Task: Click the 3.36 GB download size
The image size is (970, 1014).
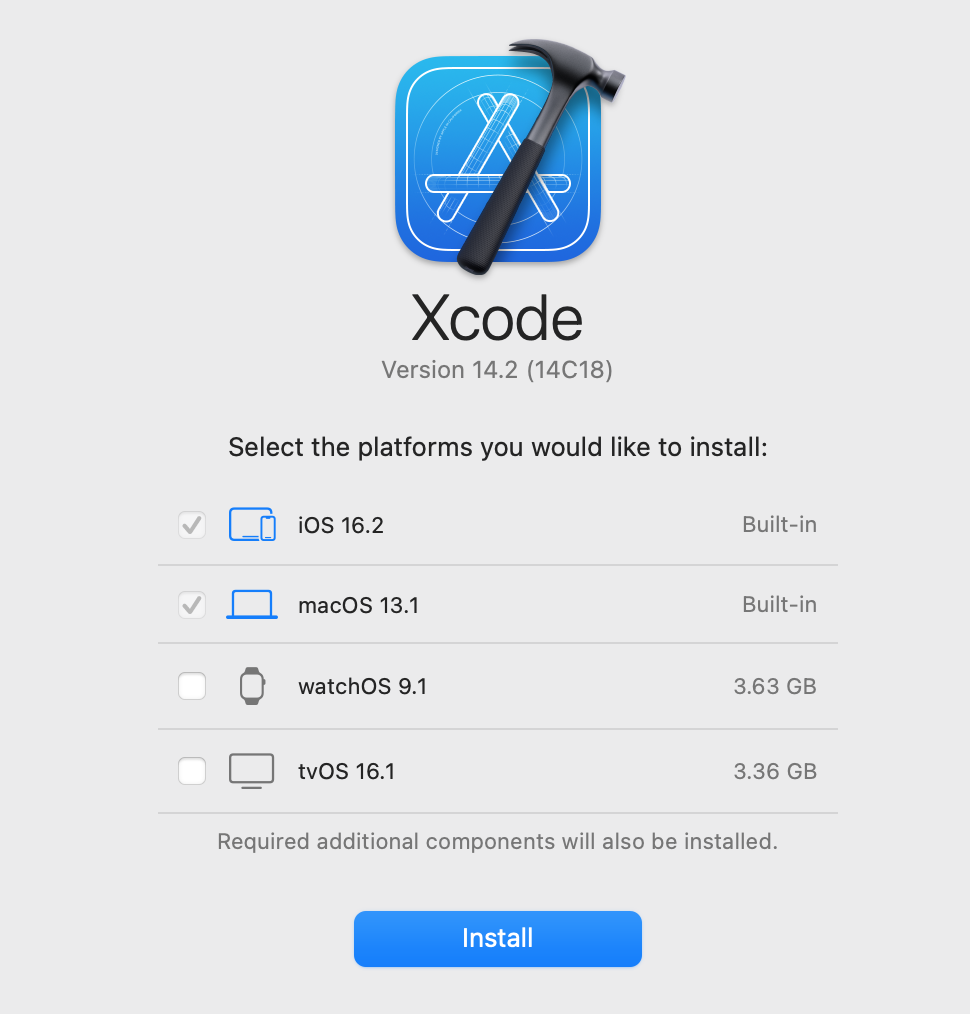Action: coord(775,771)
